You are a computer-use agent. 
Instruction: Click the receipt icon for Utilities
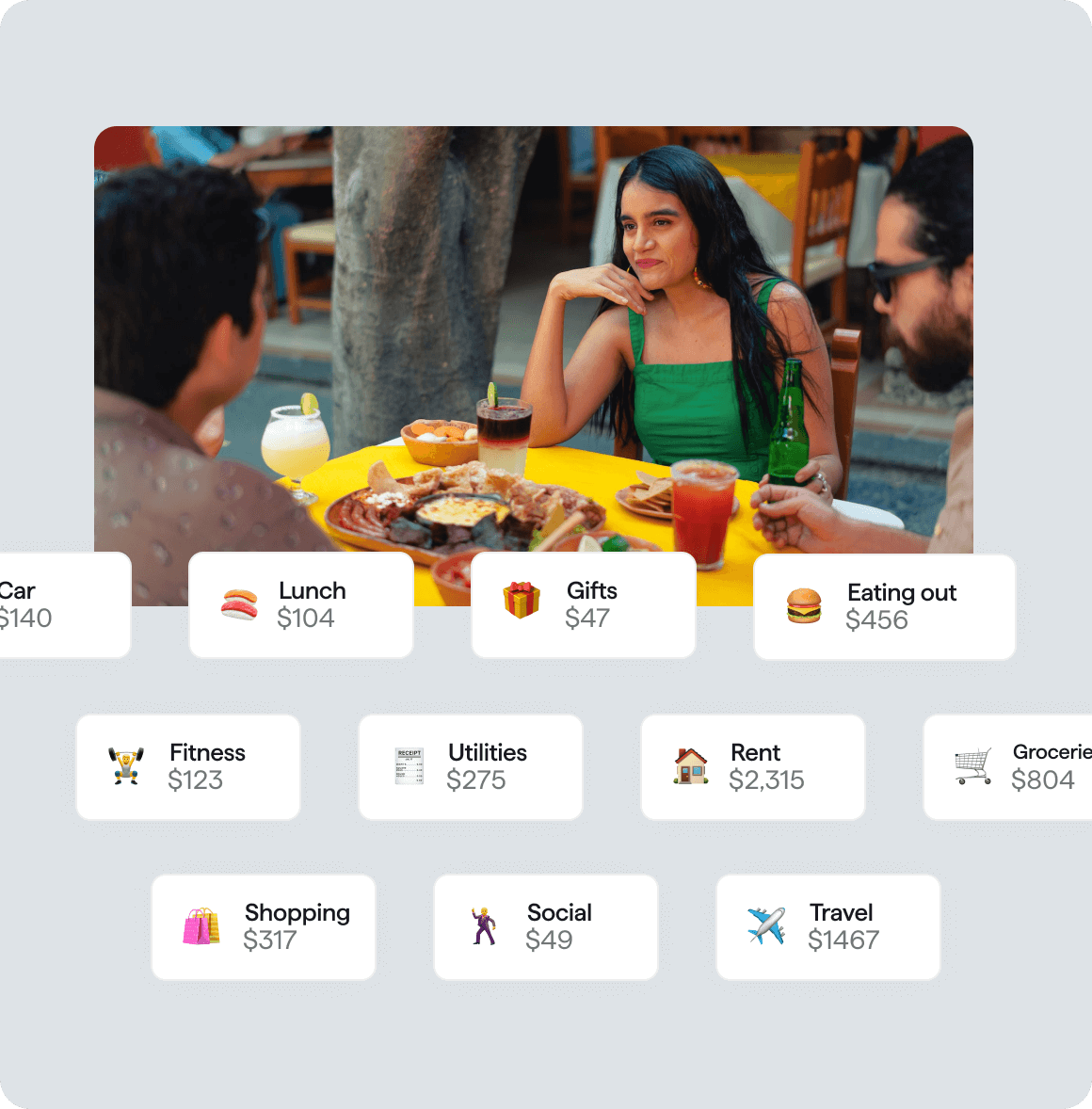click(x=409, y=766)
